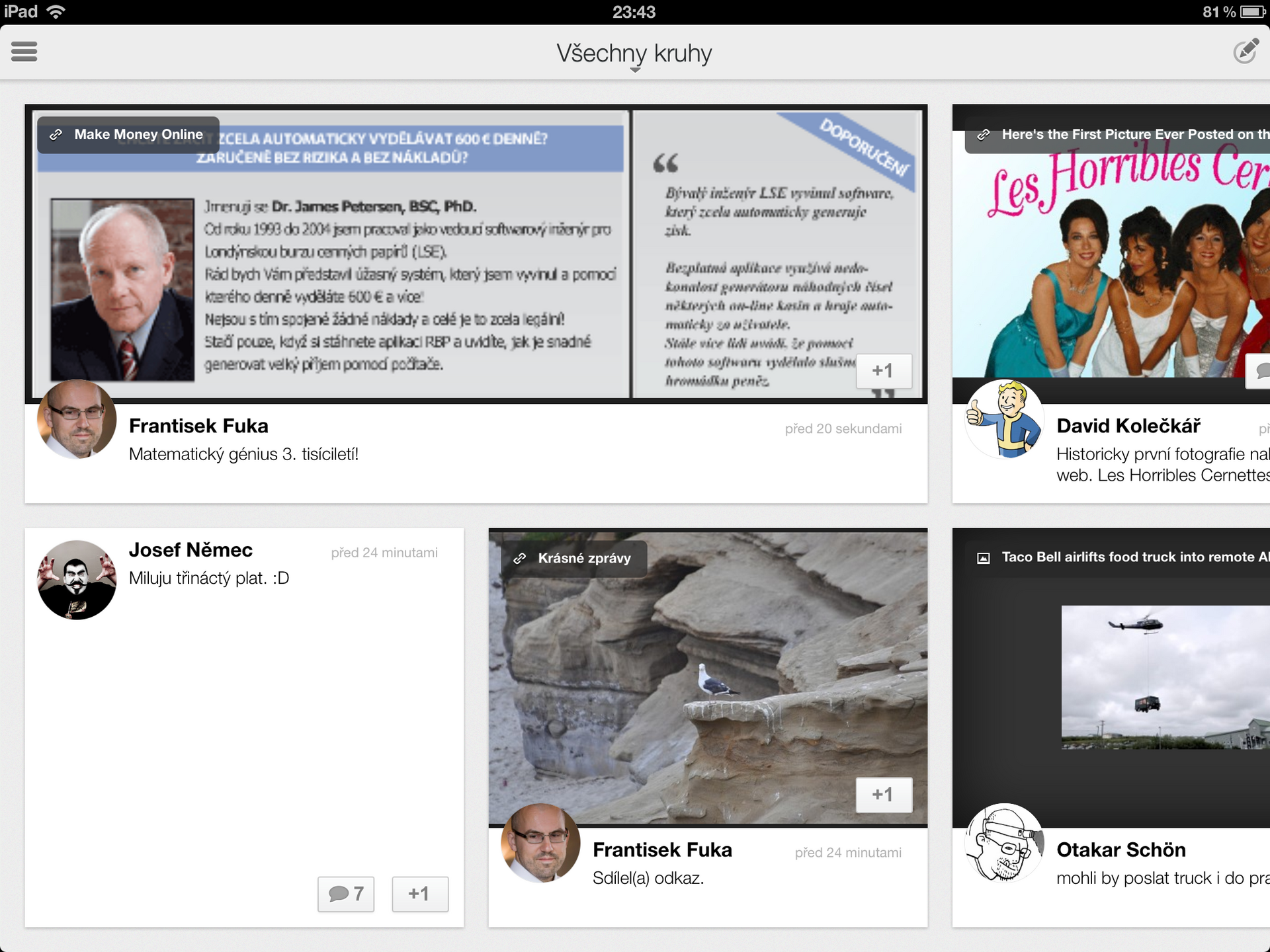Compose a new post with the pencil icon

coord(1246,52)
